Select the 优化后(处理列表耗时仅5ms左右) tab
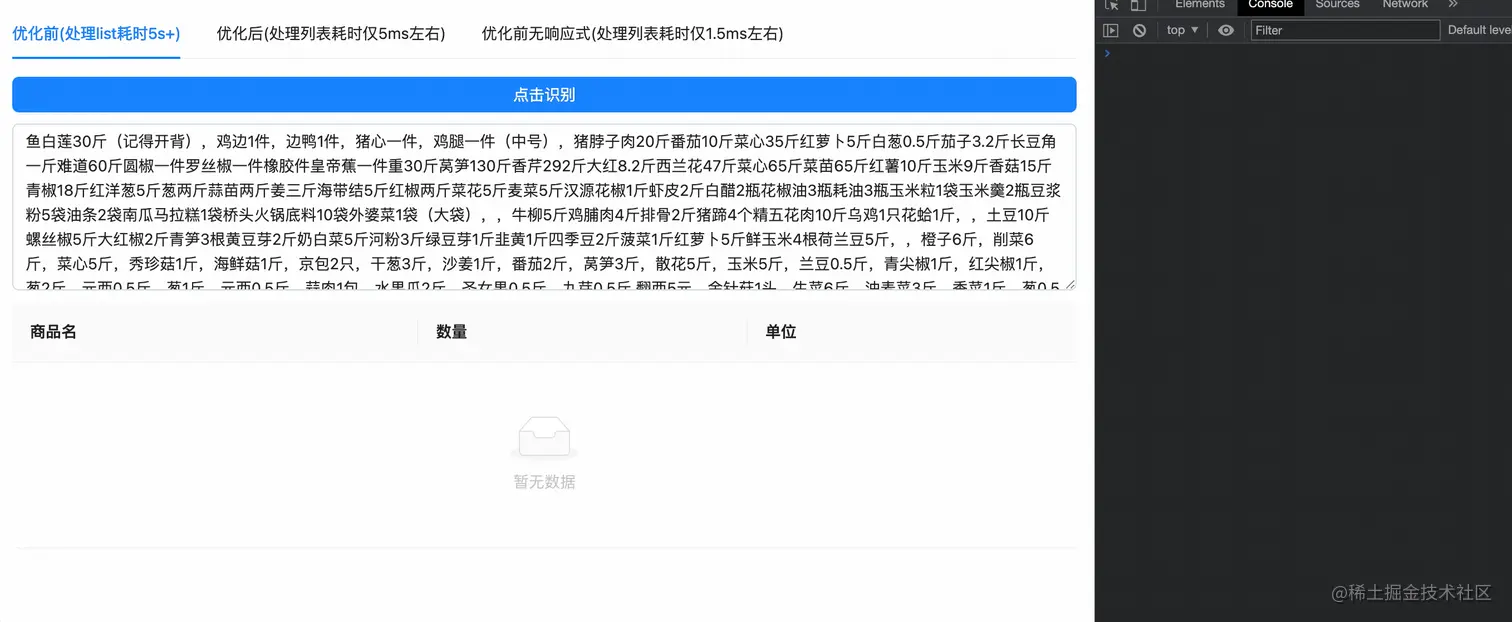 [x=331, y=34]
